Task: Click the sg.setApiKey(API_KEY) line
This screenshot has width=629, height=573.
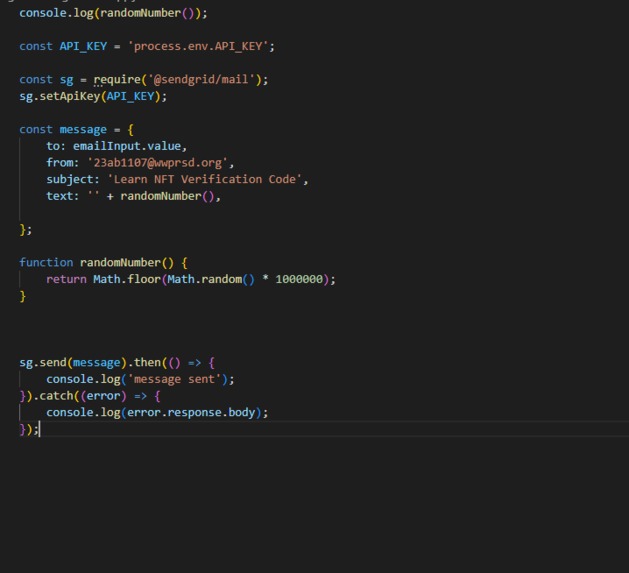Action: (x=93, y=96)
